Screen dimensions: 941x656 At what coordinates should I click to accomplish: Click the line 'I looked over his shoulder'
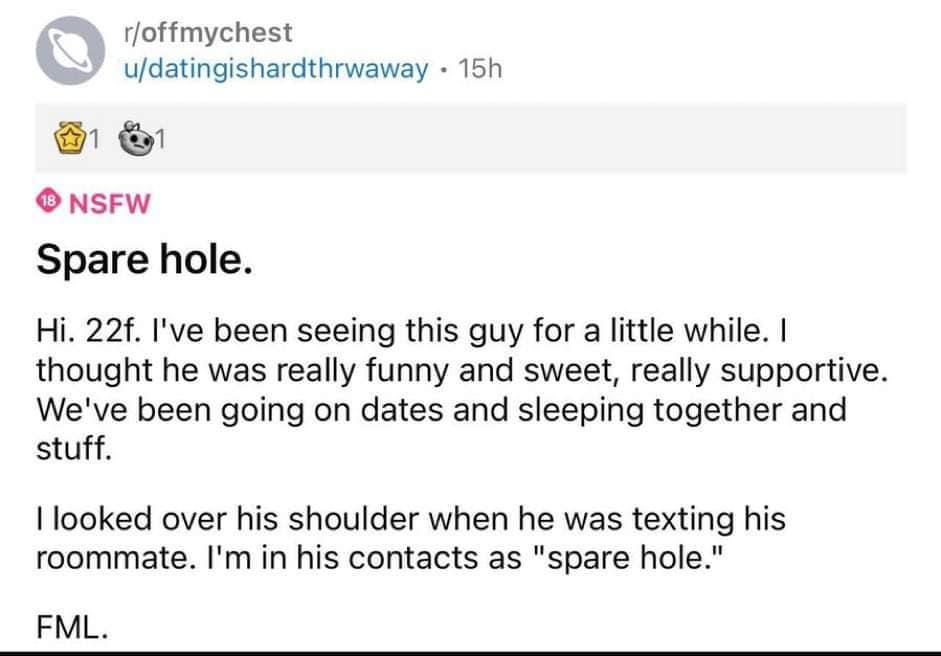click(x=410, y=520)
